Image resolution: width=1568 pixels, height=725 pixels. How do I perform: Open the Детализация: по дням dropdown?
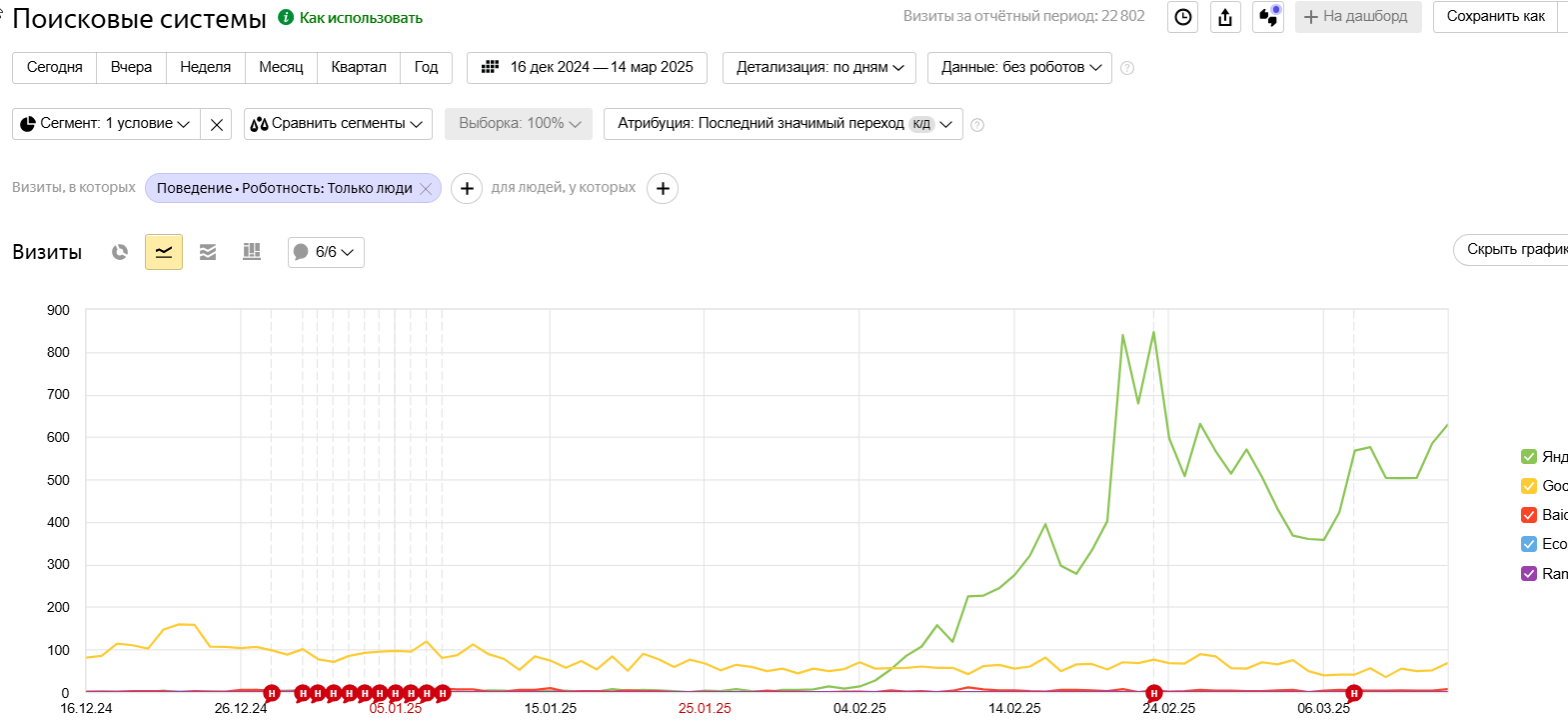tap(819, 68)
